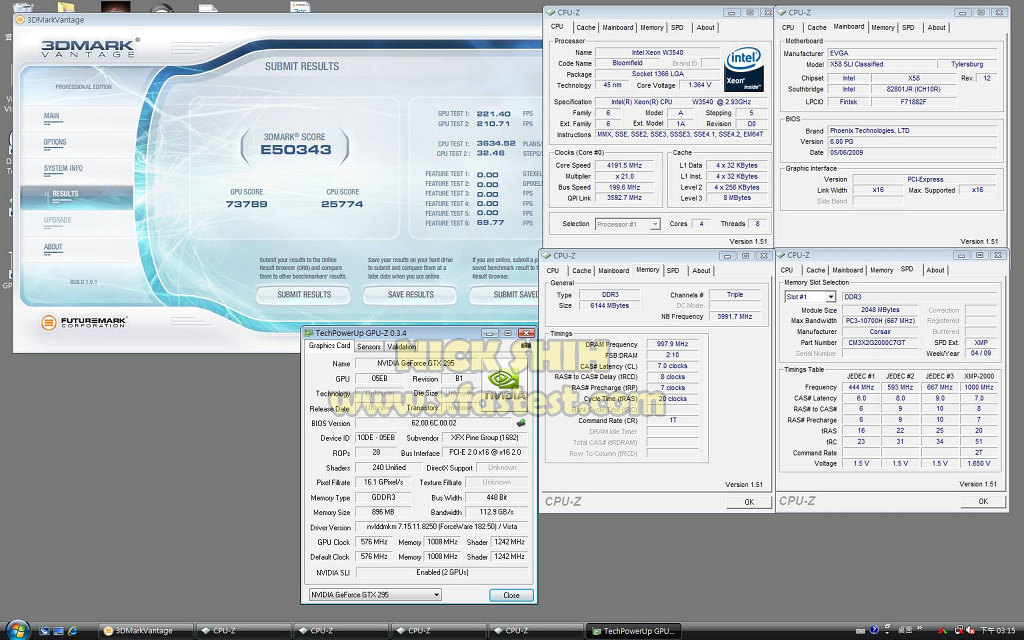The width and height of the screenshot is (1024, 640).
Task: Switch to the Sensors tab in GPU-Z
Action: click(x=368, y=346)
